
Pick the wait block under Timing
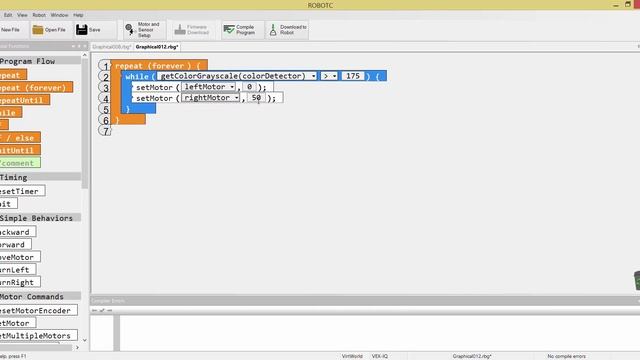click(9, 204)
